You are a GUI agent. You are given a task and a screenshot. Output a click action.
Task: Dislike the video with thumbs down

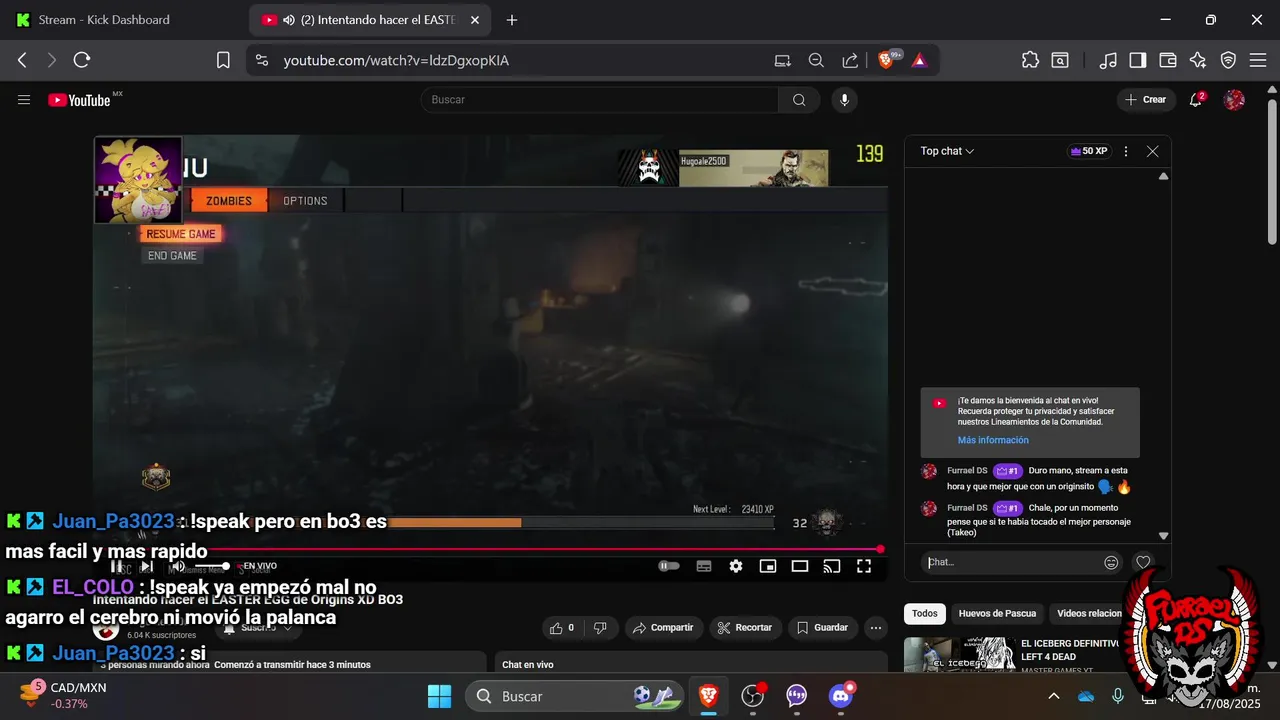pyautogui.click(x=600, y=628)
